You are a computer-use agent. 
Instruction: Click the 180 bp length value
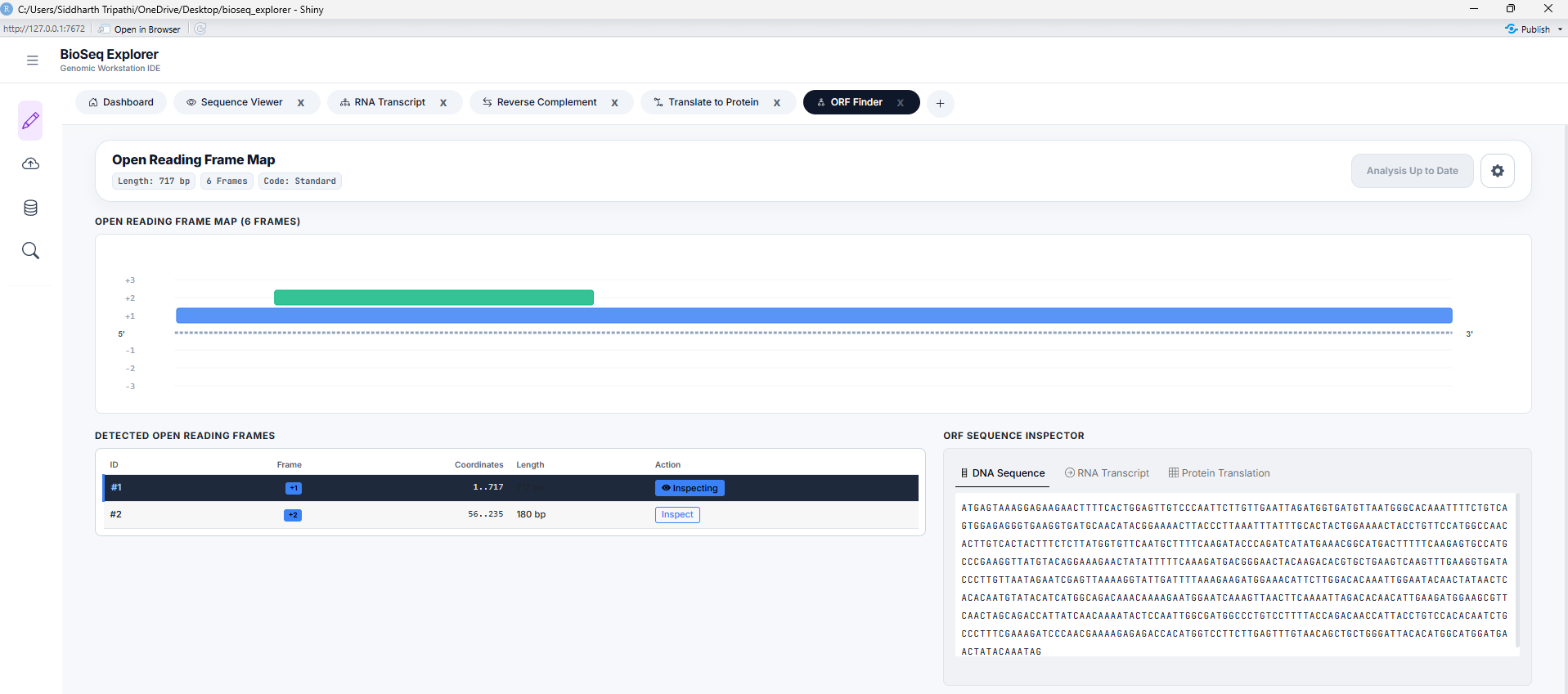click(531, 514)
